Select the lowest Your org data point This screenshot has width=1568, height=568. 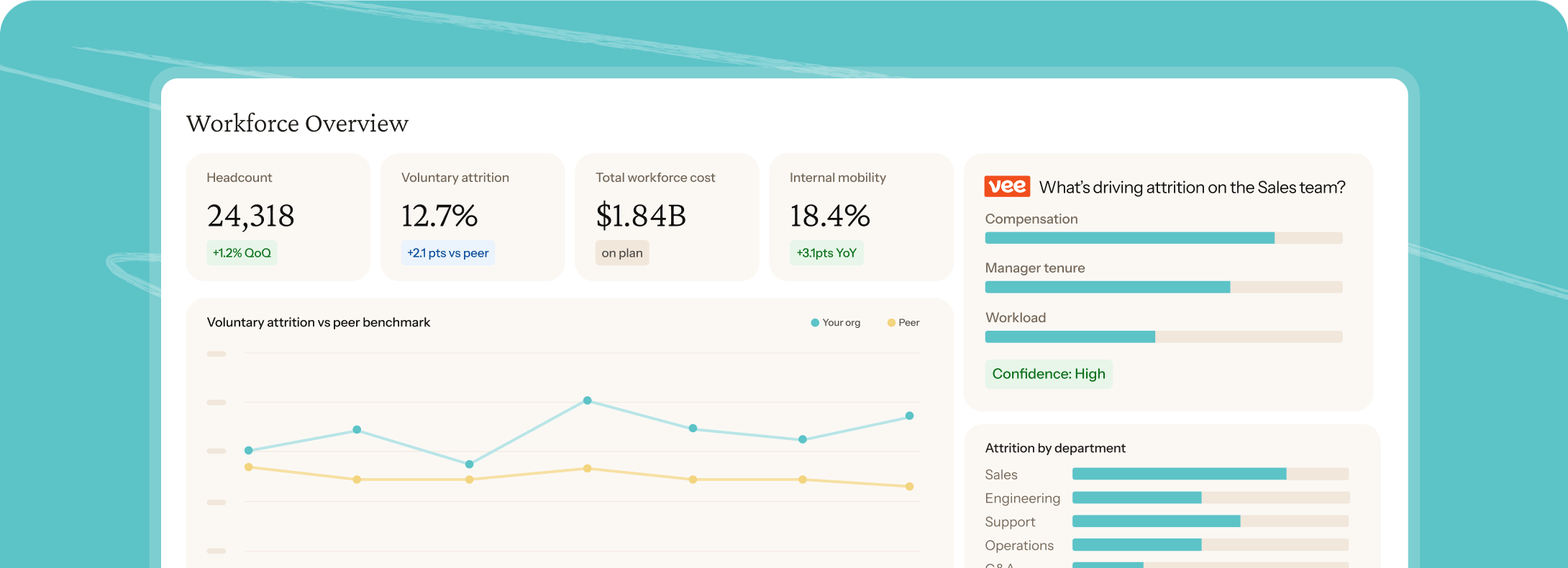pyautogui.click(x=469, y=464)
